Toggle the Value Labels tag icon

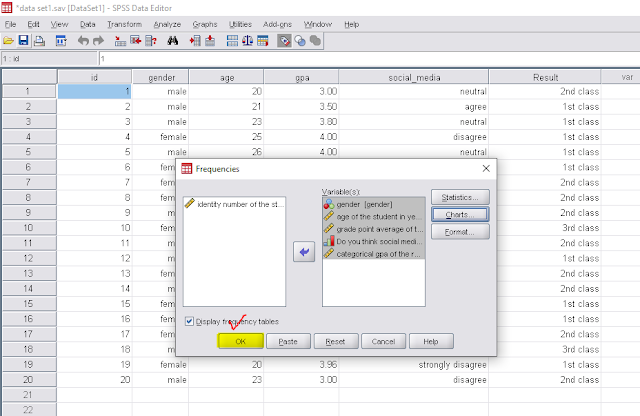point(284,41)
